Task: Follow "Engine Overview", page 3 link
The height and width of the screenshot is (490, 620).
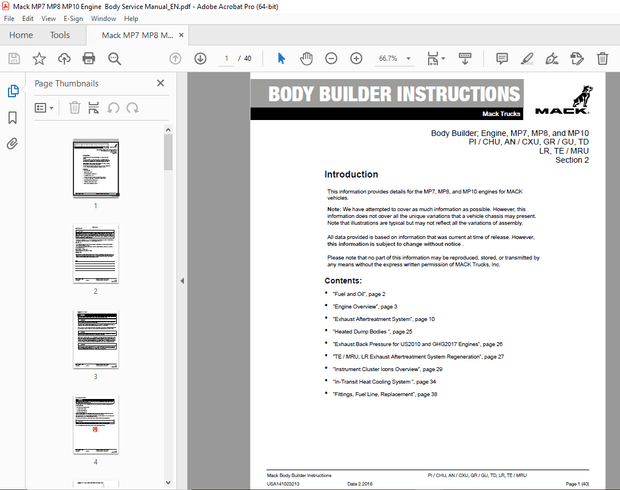Action: (x=365, y=306)
